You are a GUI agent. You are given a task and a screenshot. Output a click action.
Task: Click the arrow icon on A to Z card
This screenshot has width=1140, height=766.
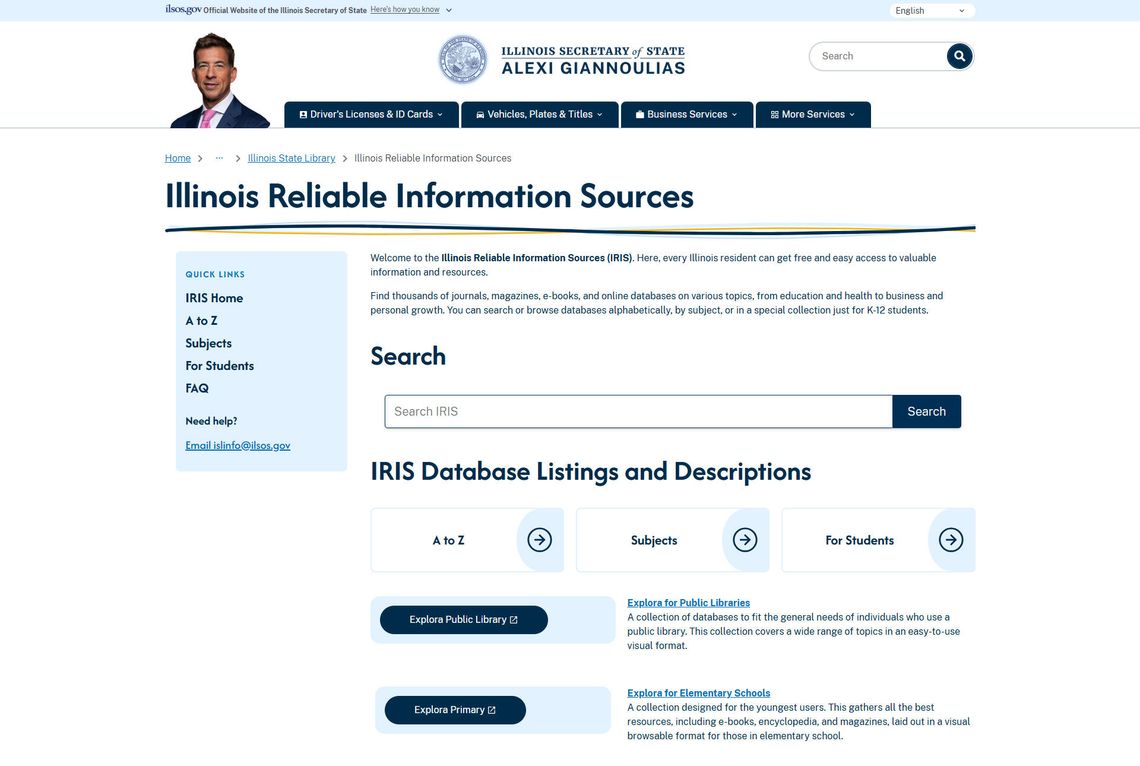pyautogui.click(x=539, y=540)
